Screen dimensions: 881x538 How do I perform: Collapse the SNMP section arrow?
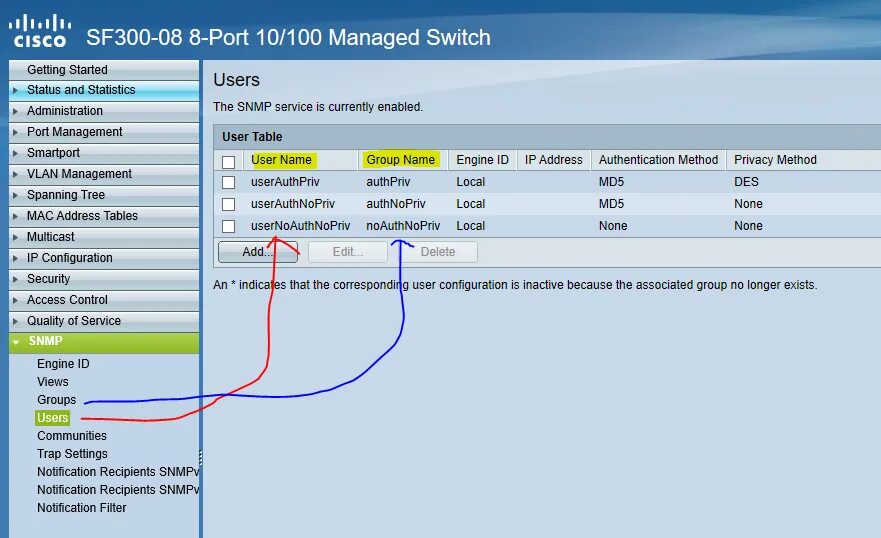tap(16, 341)
